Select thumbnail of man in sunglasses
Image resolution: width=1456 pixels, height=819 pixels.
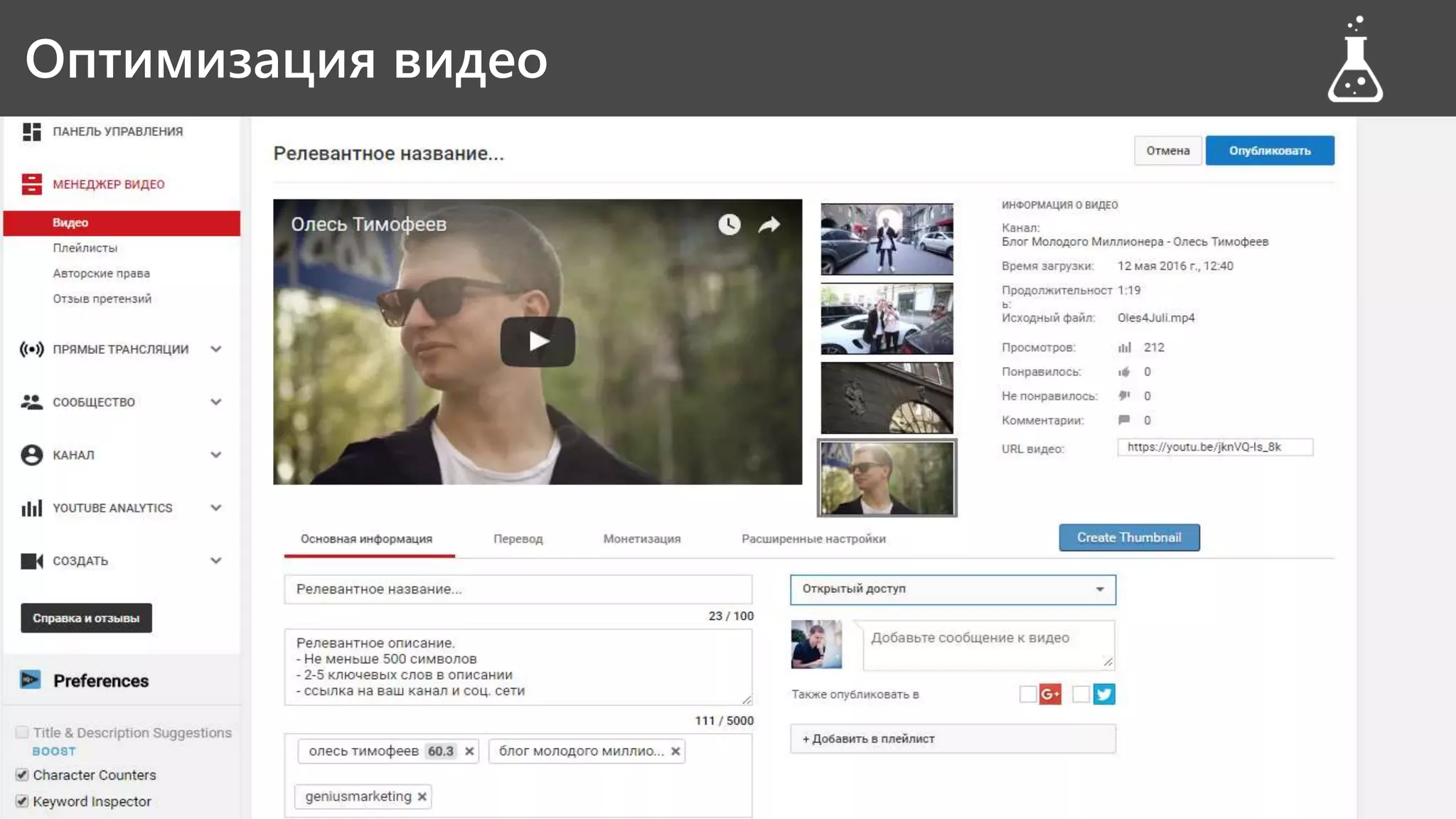887,478
